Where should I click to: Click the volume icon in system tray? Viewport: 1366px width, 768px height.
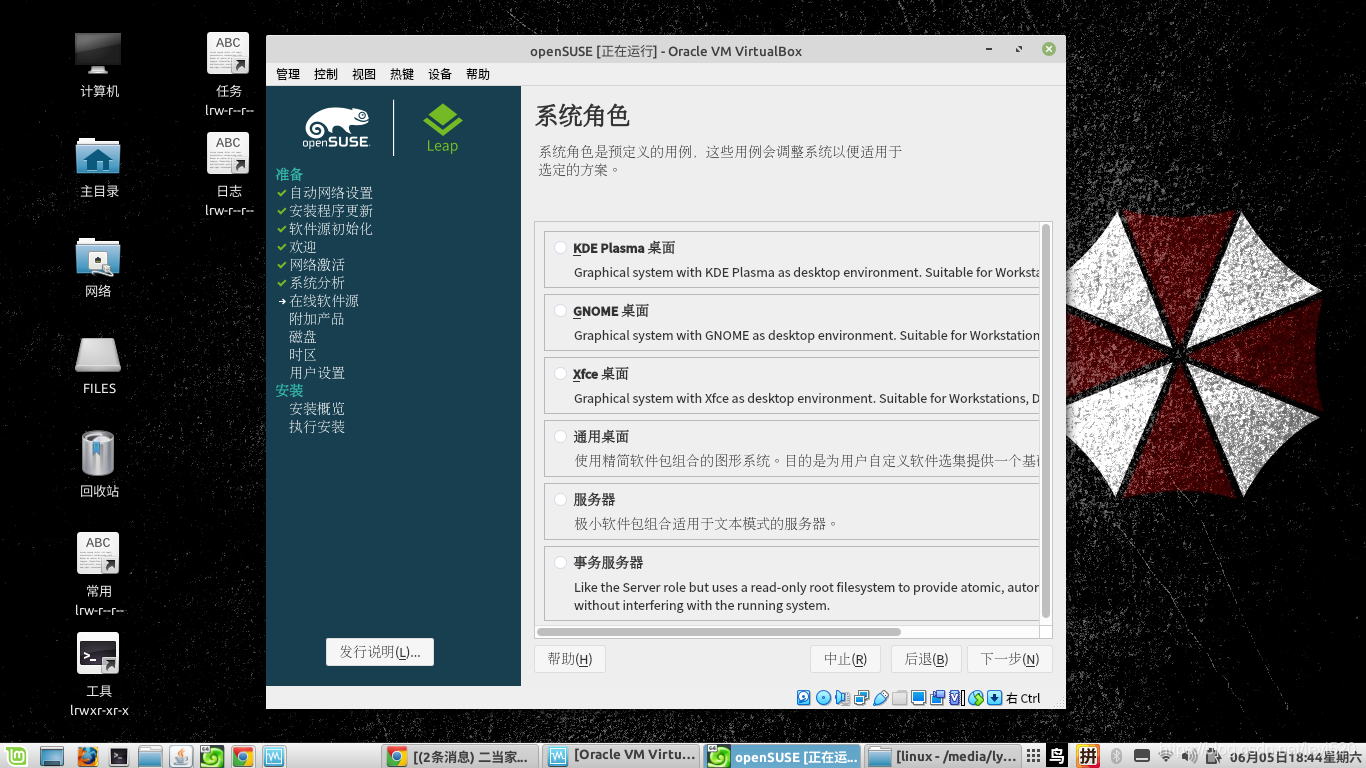point(1188,756)
